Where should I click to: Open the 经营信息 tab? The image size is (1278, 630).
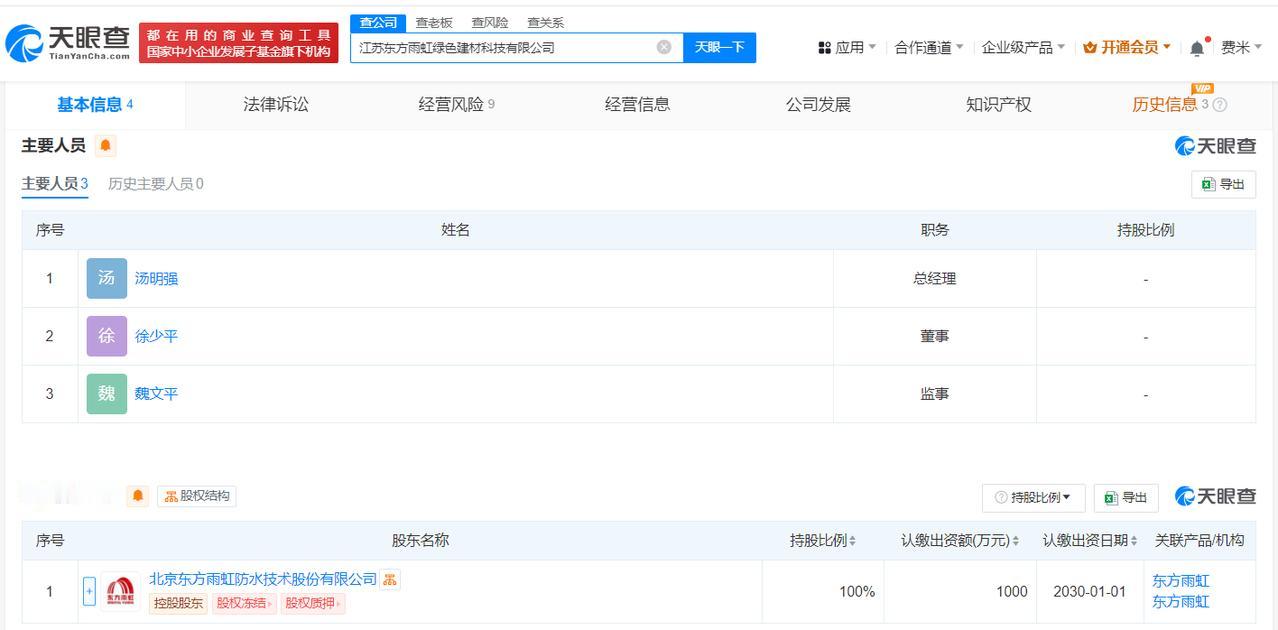coord(637,105)
